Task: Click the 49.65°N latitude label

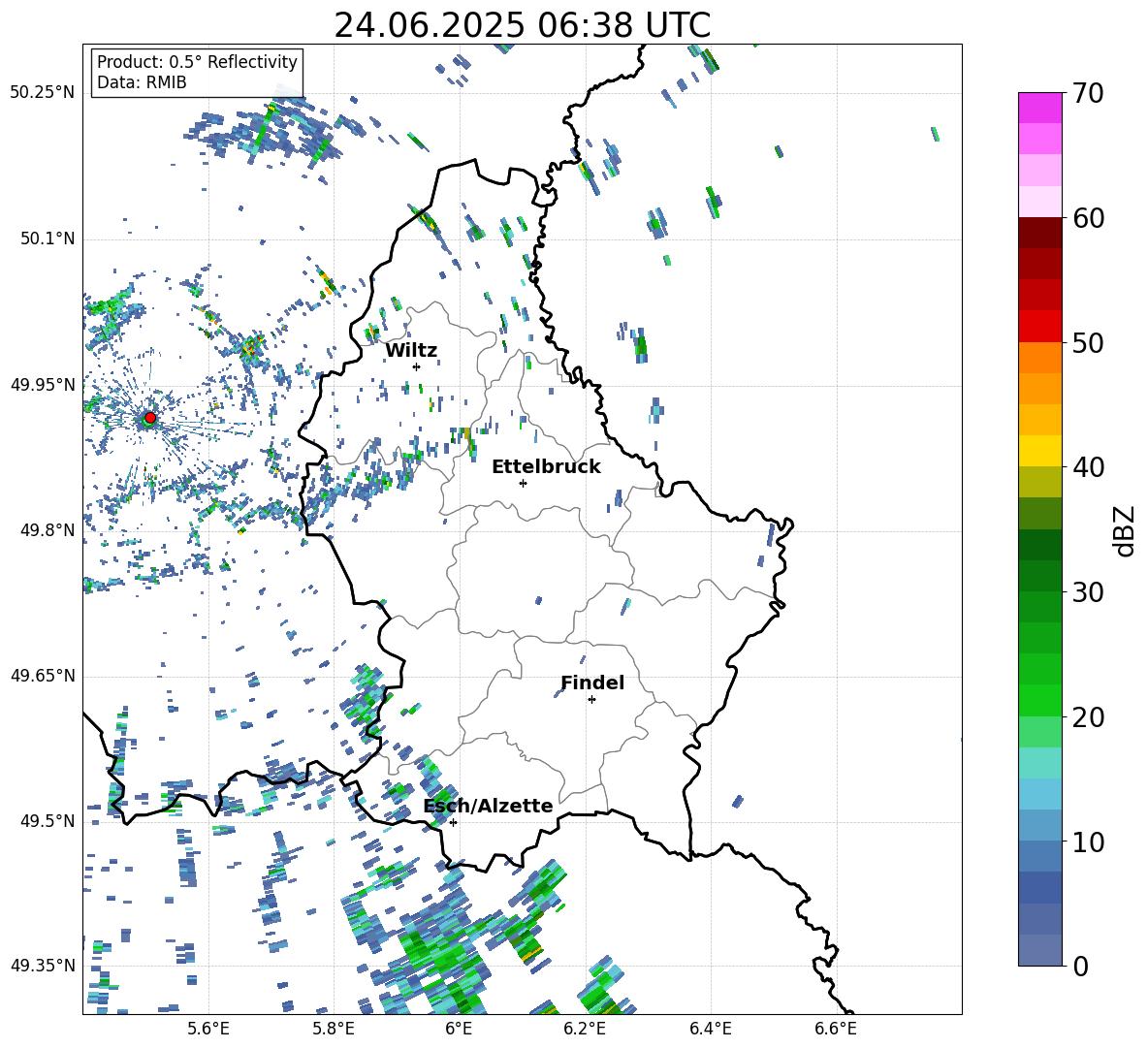Action: (43, 676)
